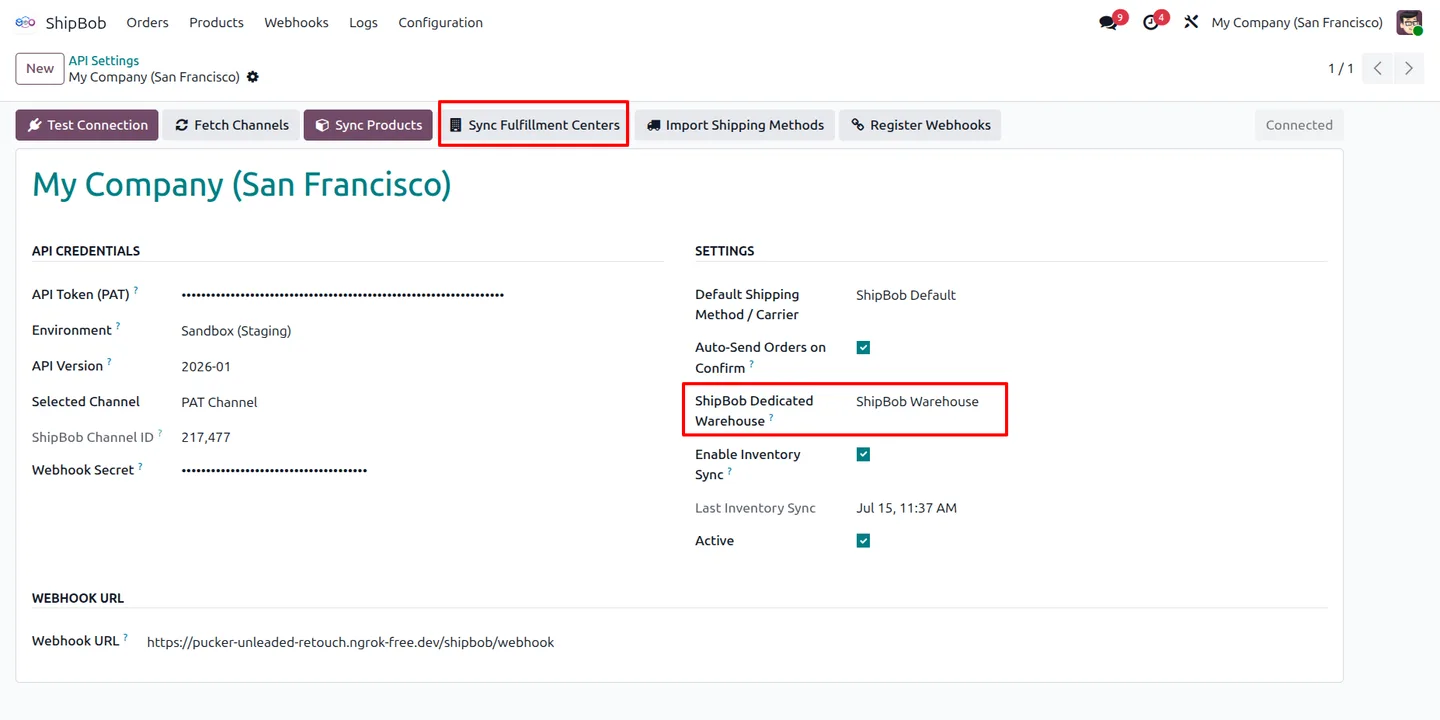This screenshot has width=1440, height=720.
Task: Toggle the Active checkbox
Action: coord(863,541)
